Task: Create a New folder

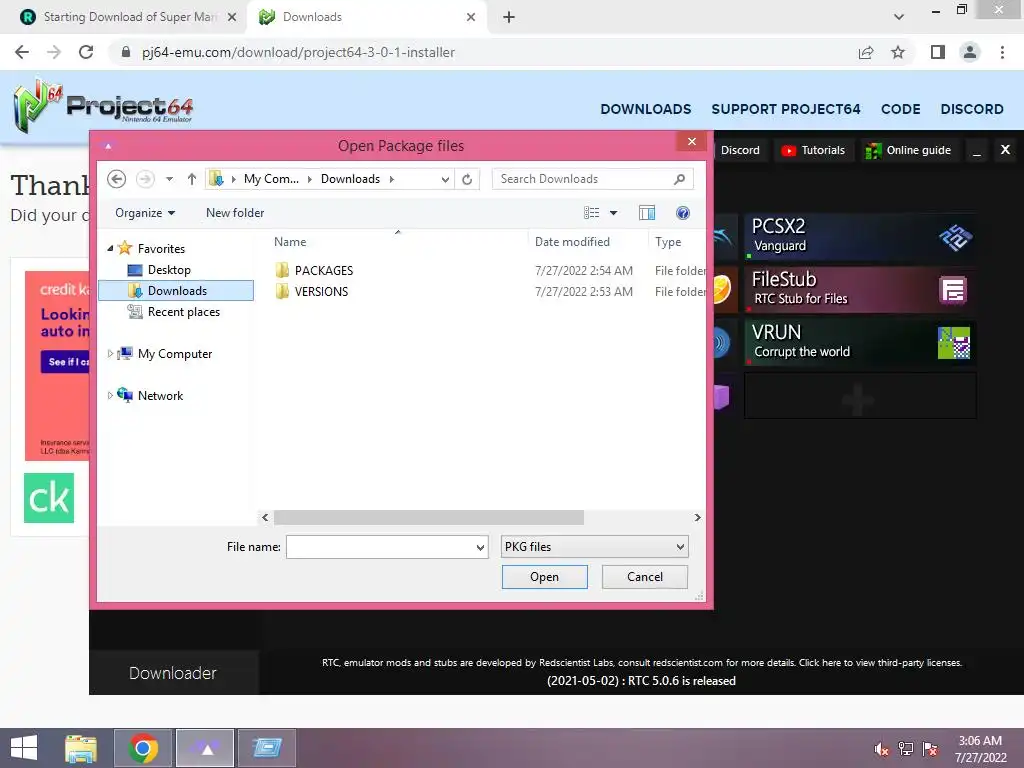Action: click(235, 213)
